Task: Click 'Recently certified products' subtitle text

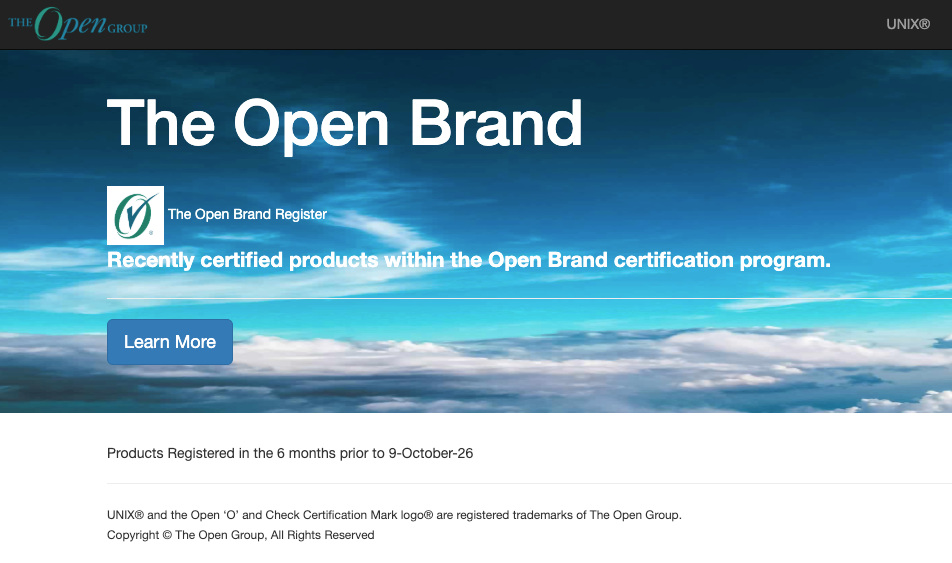Action: click(469, 261)
